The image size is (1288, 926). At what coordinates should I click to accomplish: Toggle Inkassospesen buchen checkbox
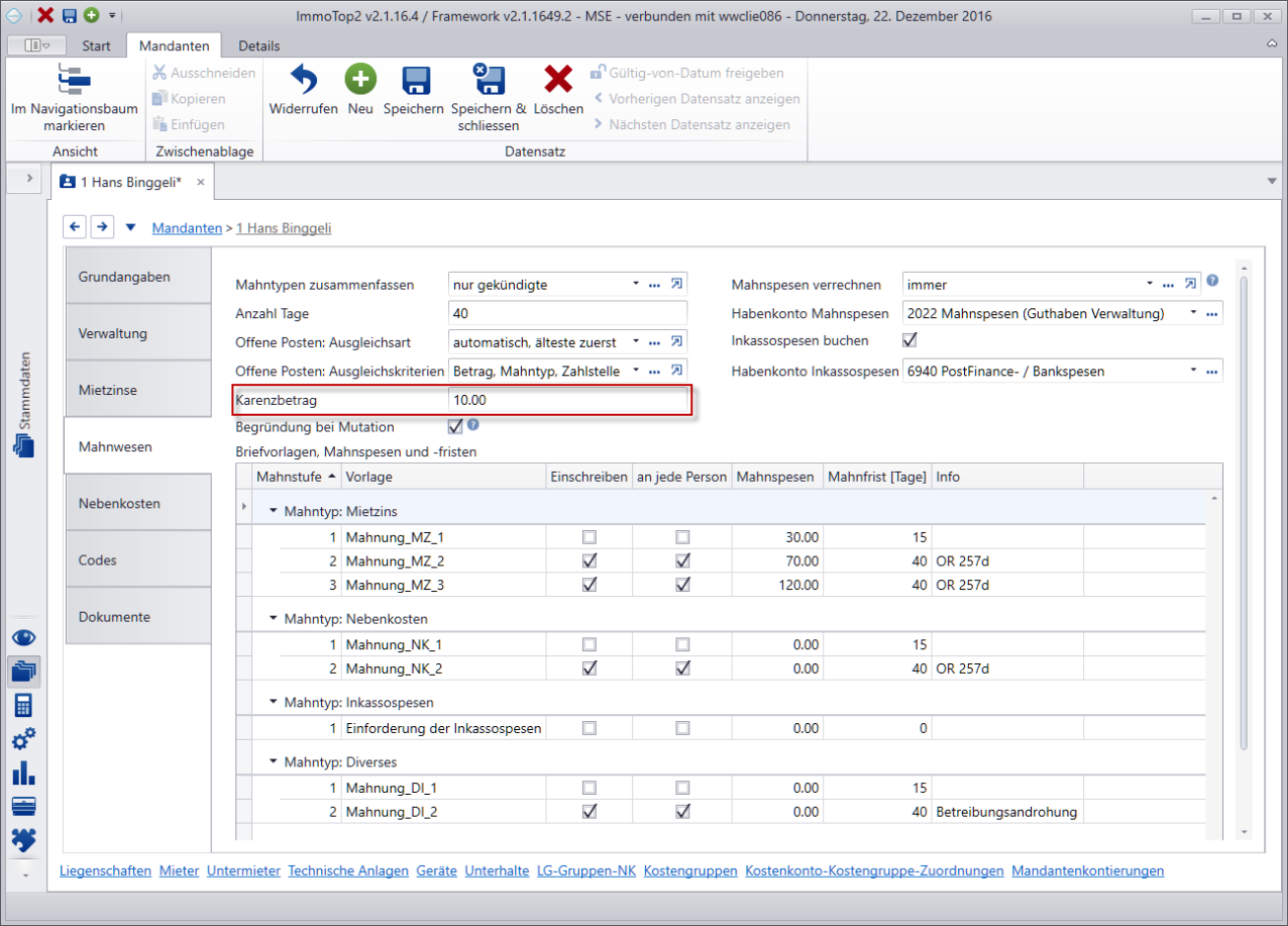click(x=910, y=340)
